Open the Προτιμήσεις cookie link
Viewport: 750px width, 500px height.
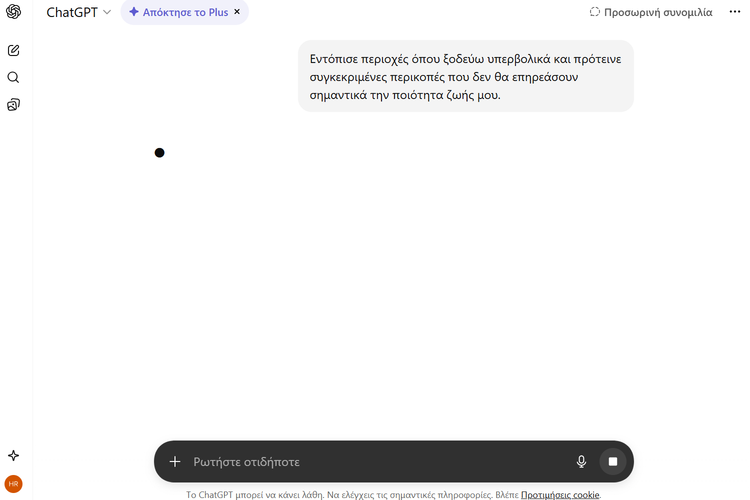pyautogui.click(x=560, y=494)
